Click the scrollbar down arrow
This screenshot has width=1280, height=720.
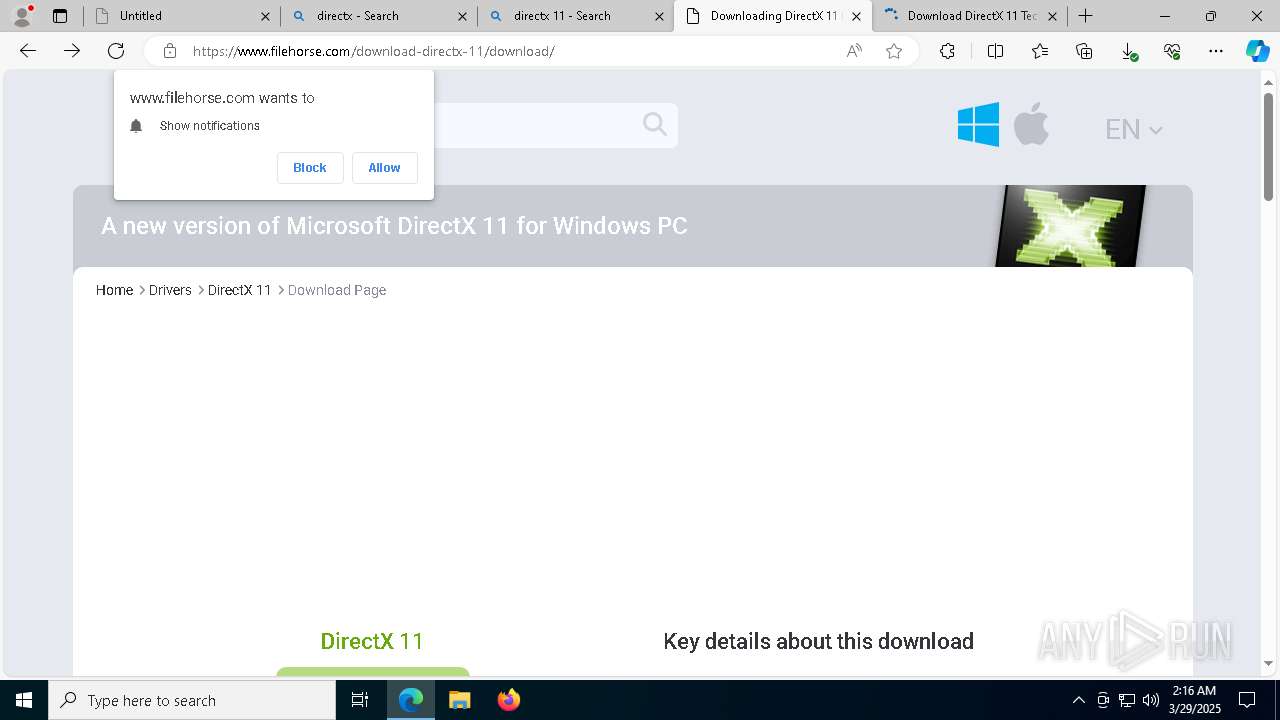click(1269, 663)
